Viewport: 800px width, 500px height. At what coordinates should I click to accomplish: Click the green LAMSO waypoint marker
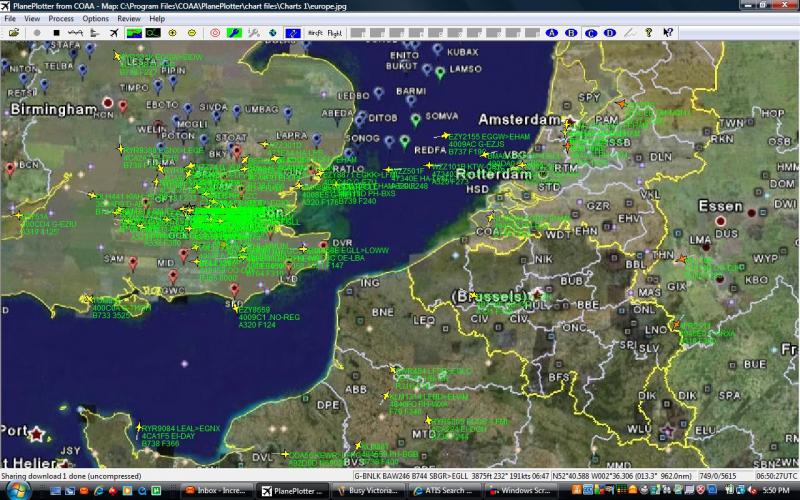[440, 72]
